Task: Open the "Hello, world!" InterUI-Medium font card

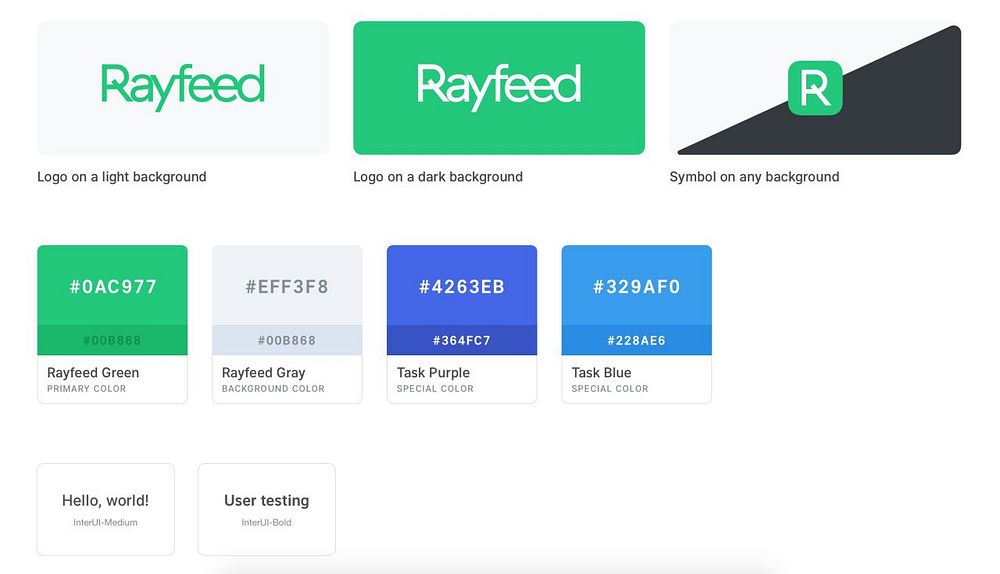Action: point(106,509)
